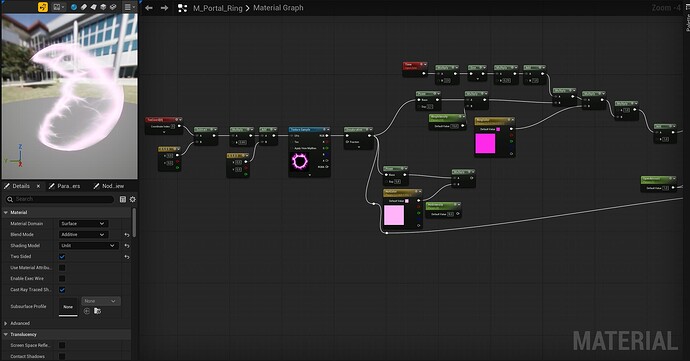Screen dimensions: 690x361
Task: Expand the Advanced section
Action: [6, 324]
